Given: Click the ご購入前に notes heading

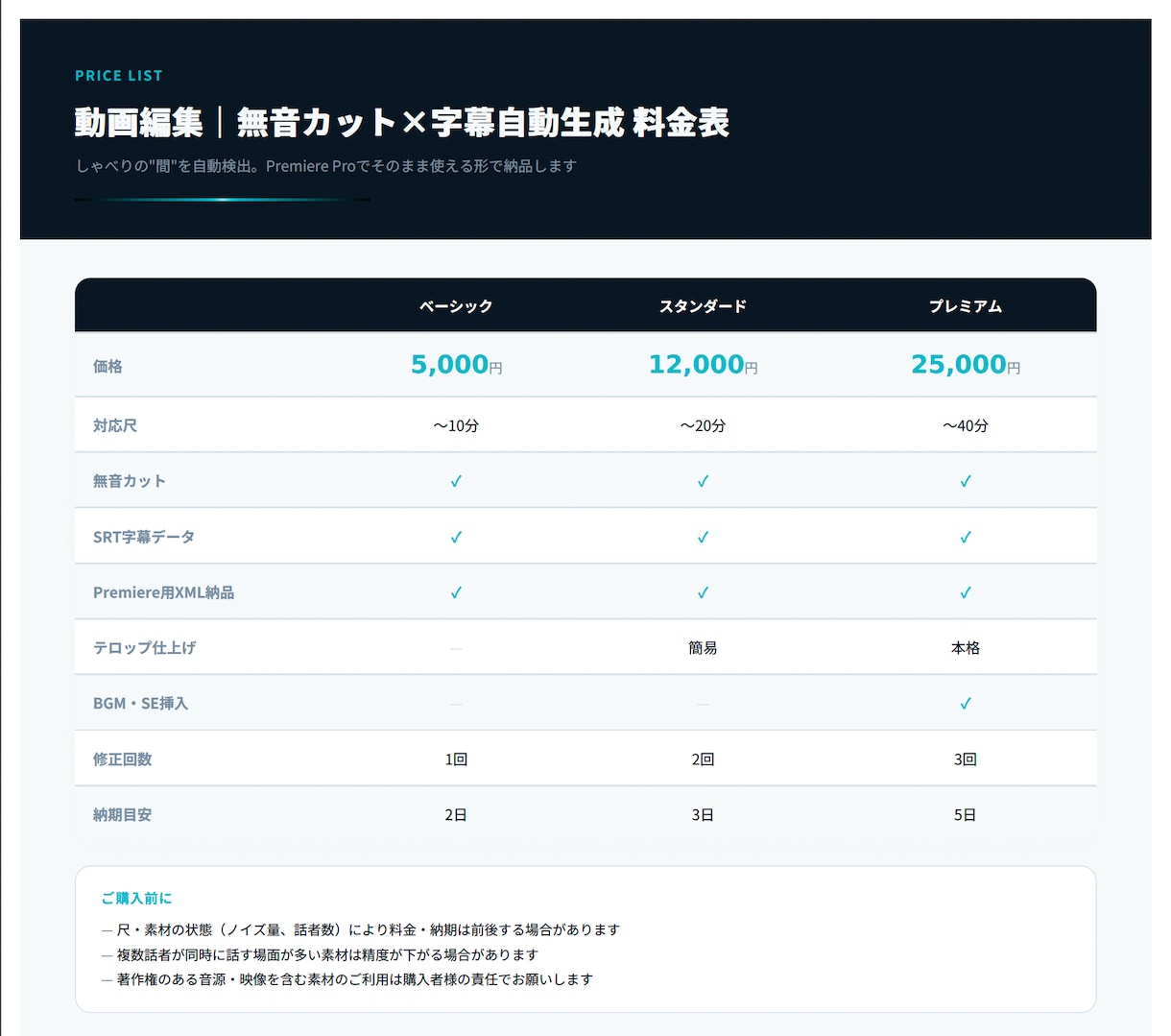Looking at the screenshot, I should pyautogui.click(x=136, y=898).
